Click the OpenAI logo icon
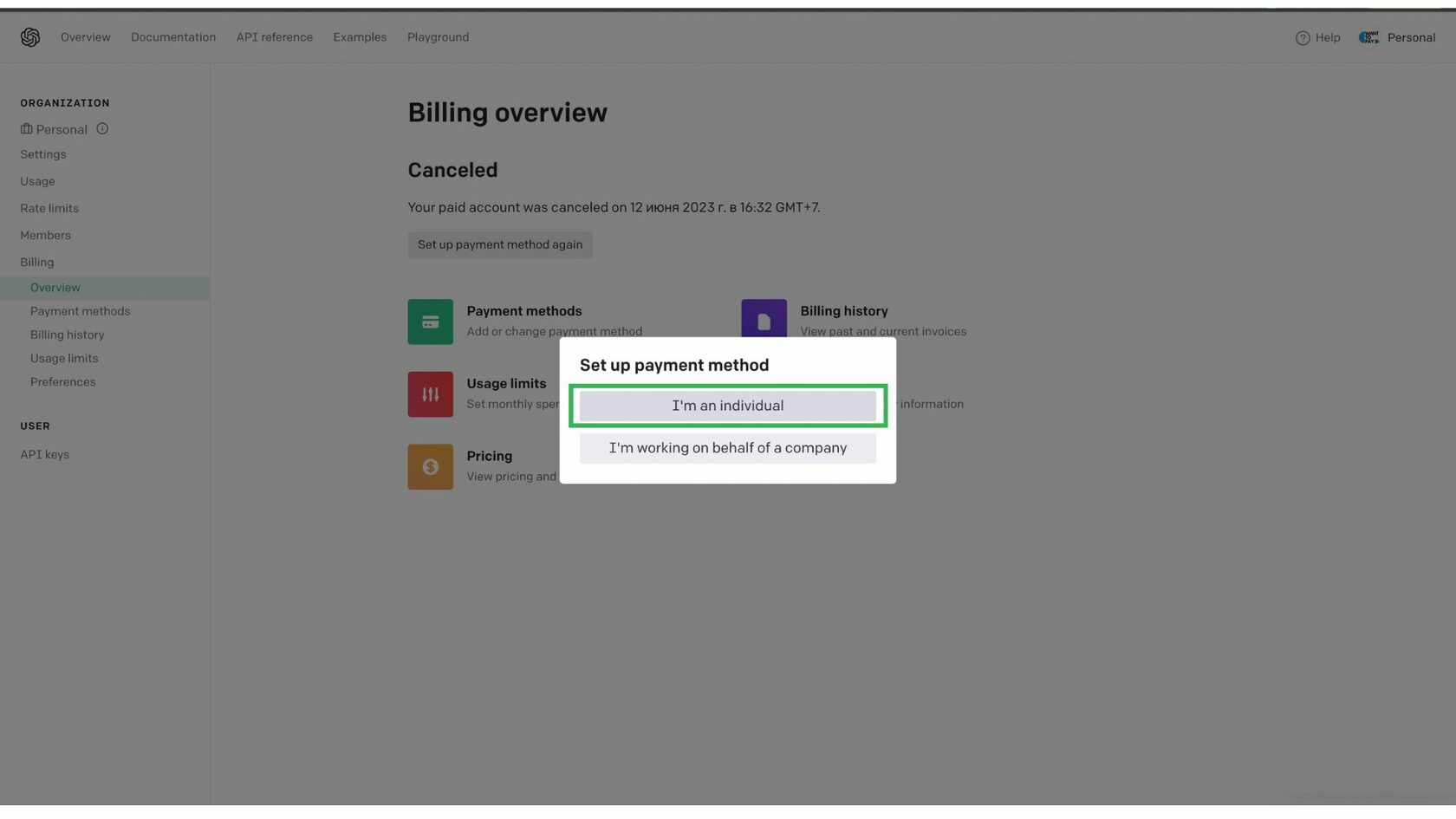 (30, 37)
